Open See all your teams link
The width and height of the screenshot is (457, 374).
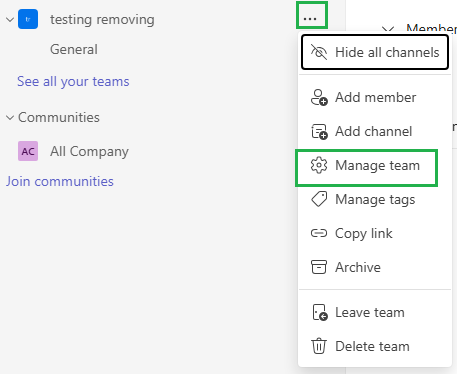click(73, 81)
